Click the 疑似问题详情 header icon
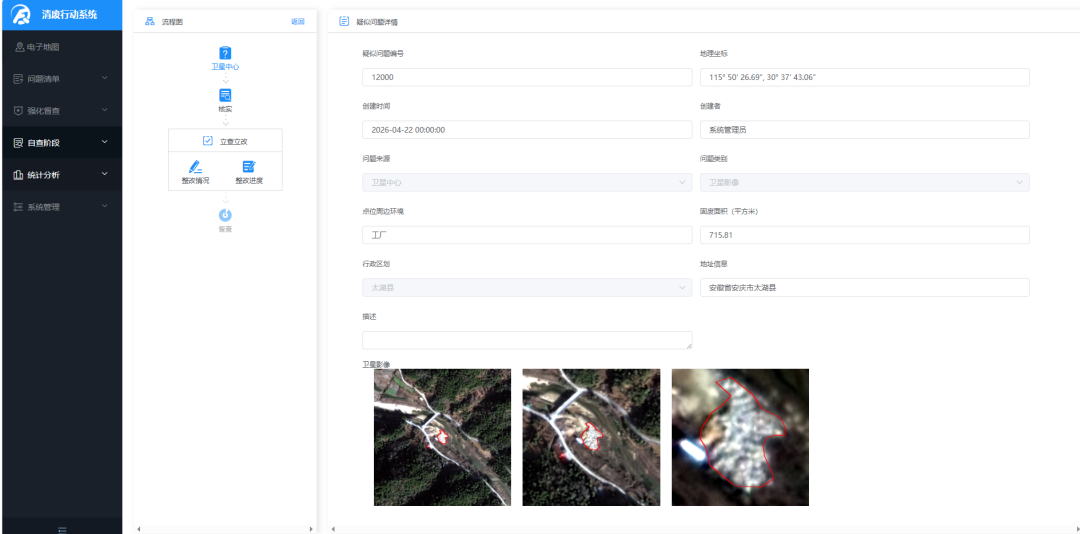 pos(344,21)
